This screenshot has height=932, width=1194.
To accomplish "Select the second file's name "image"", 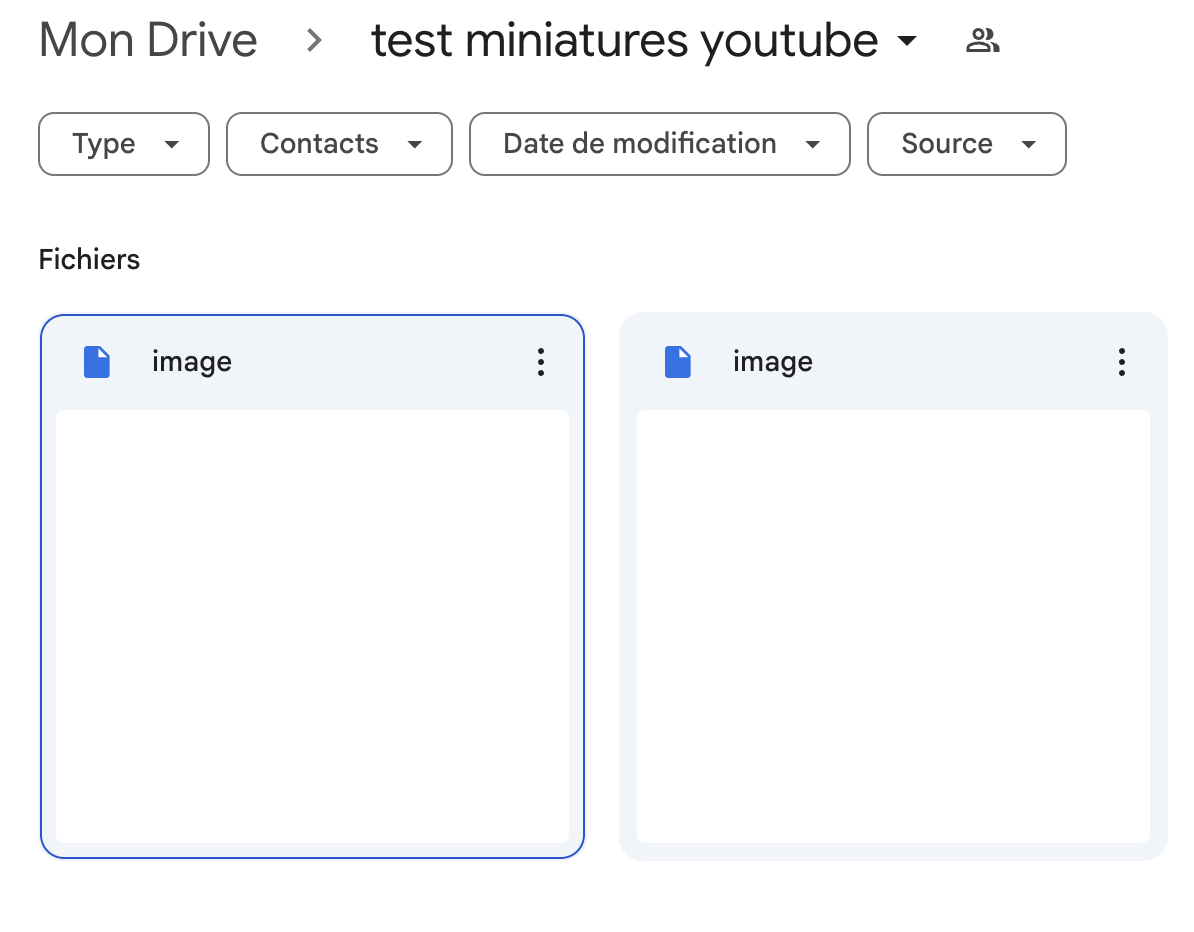I will click(x=773, y=362).
